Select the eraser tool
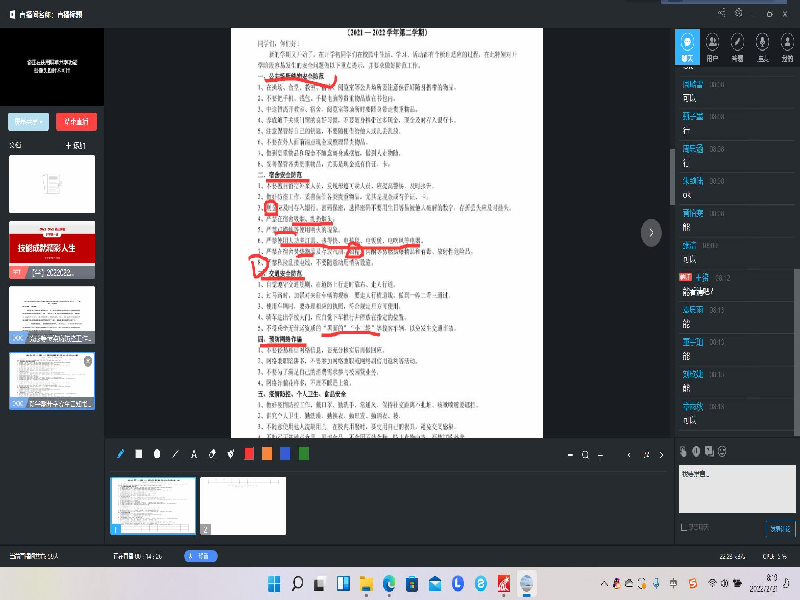 pos(212,454)
